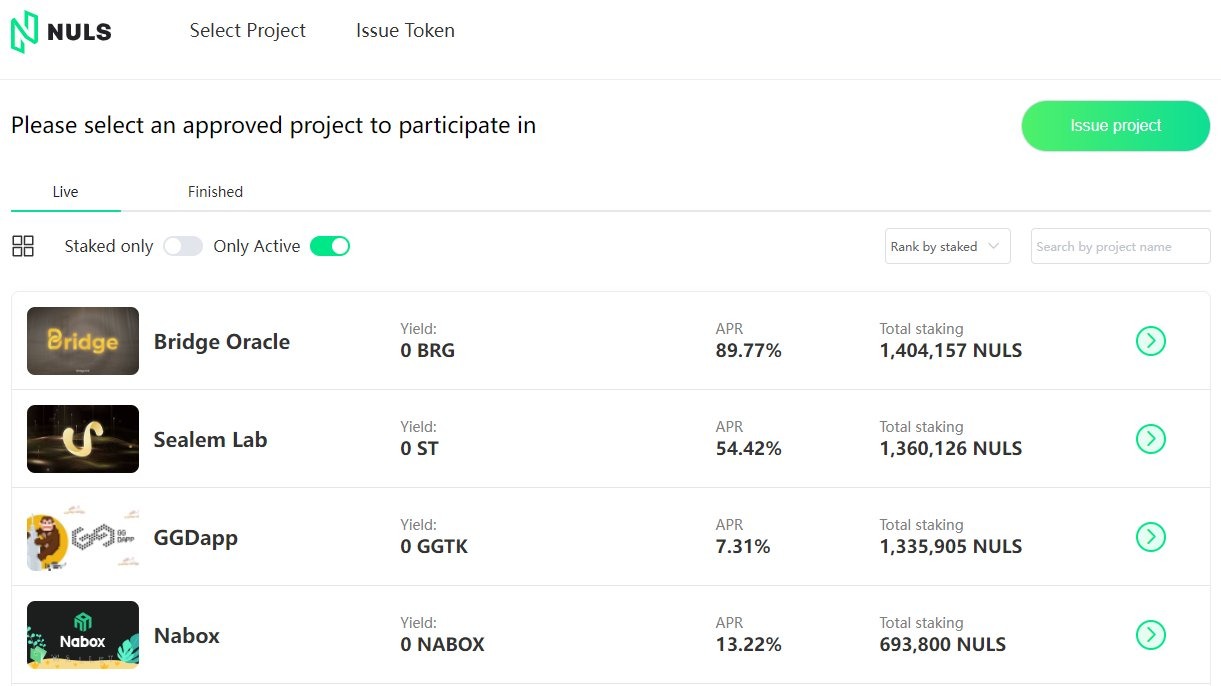Open GGDapp via its arrow icon

coord(1151,537)
